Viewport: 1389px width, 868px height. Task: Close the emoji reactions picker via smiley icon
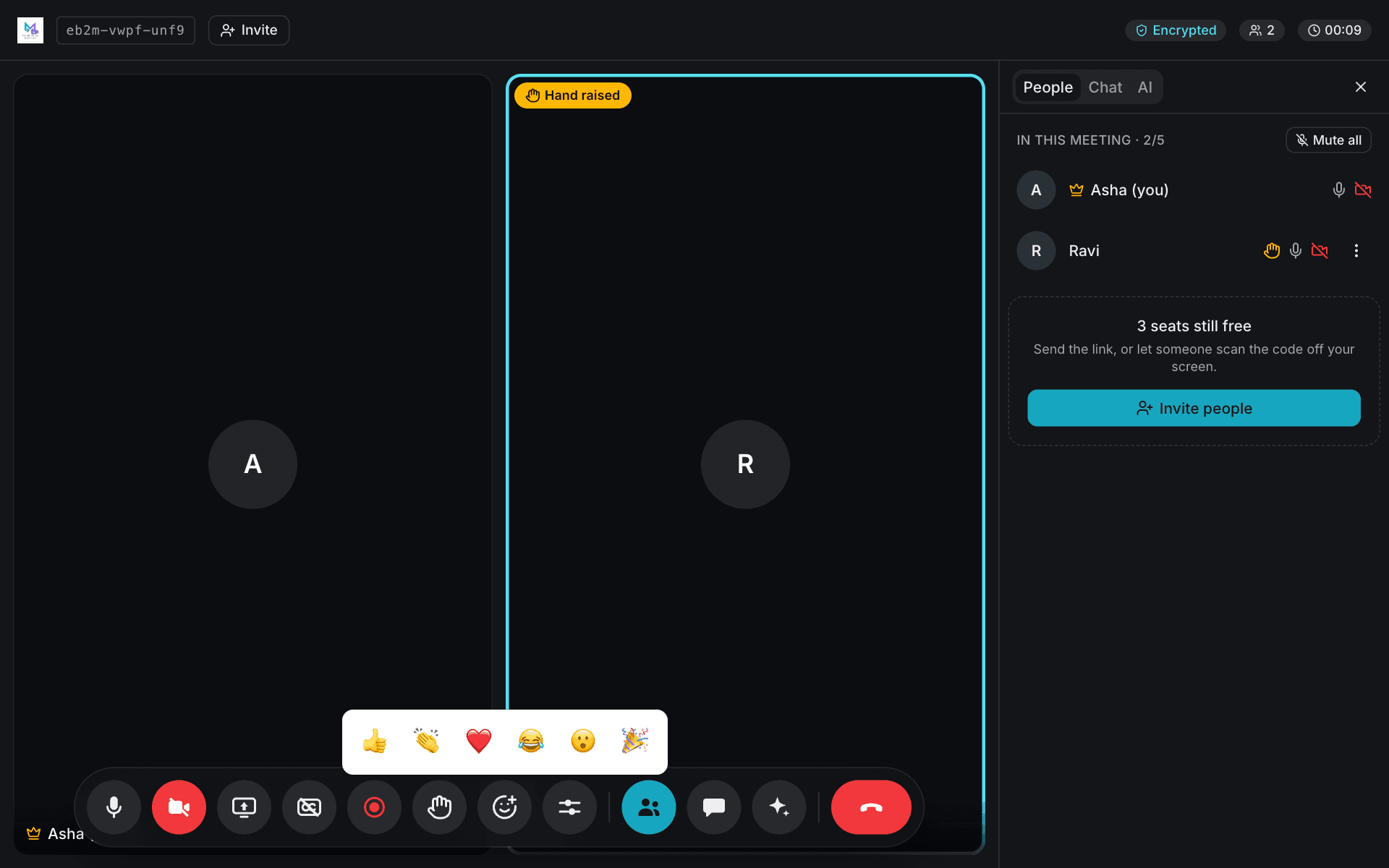tap(504, 807)
